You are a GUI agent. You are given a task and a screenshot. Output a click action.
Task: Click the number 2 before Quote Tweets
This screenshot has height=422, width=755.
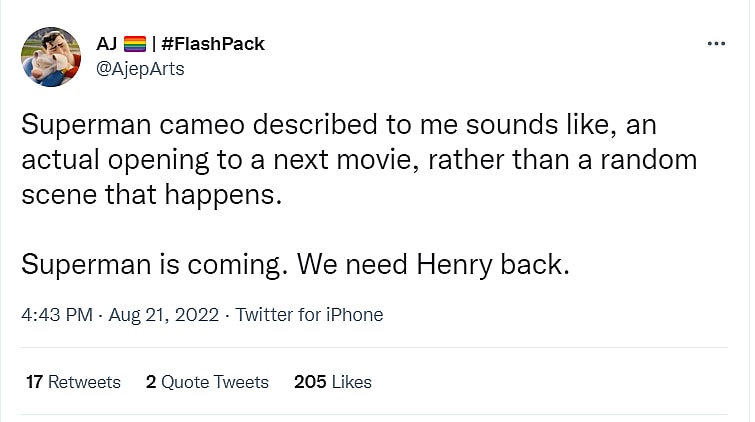pos(151,382)
